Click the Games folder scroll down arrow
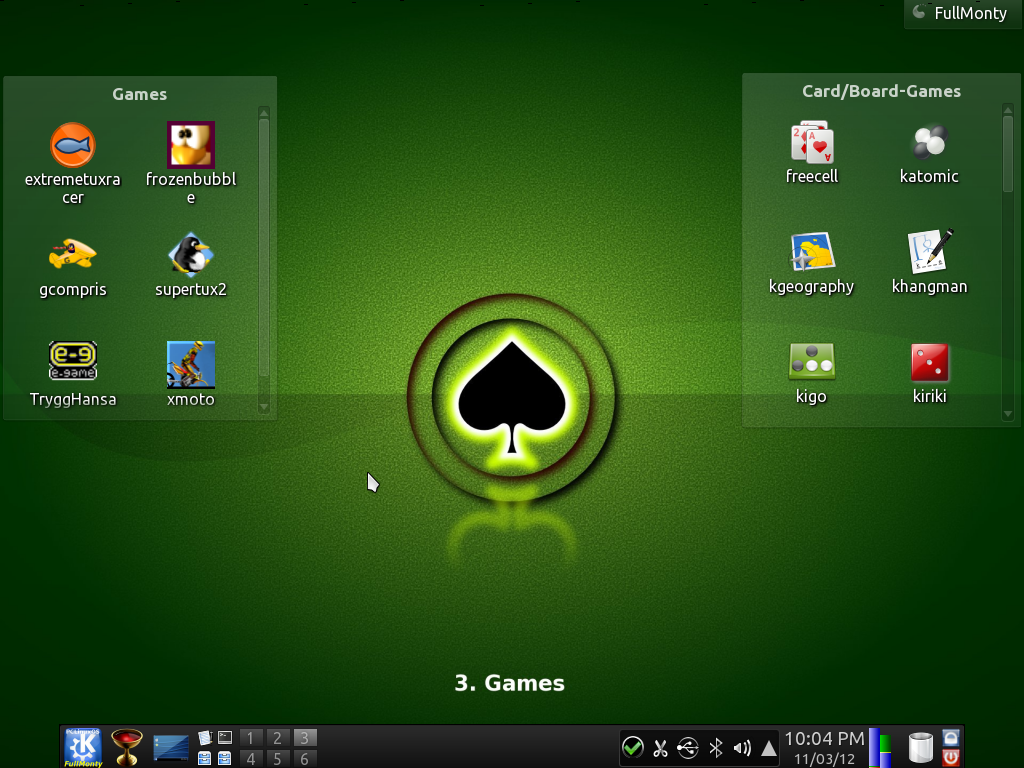1024x768 pixels. (264, 407)
